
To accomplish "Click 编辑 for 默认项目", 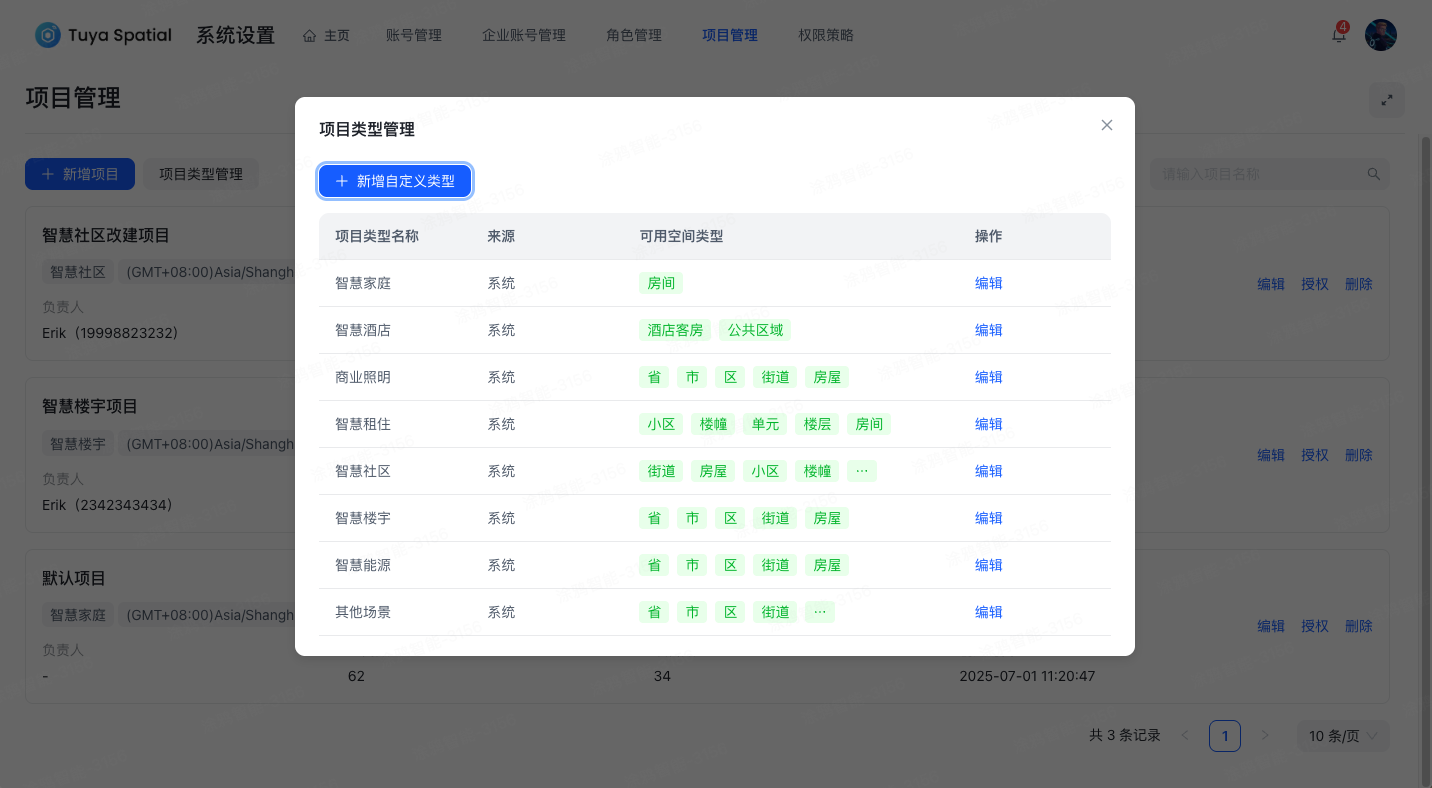I will pos(1271,626).
